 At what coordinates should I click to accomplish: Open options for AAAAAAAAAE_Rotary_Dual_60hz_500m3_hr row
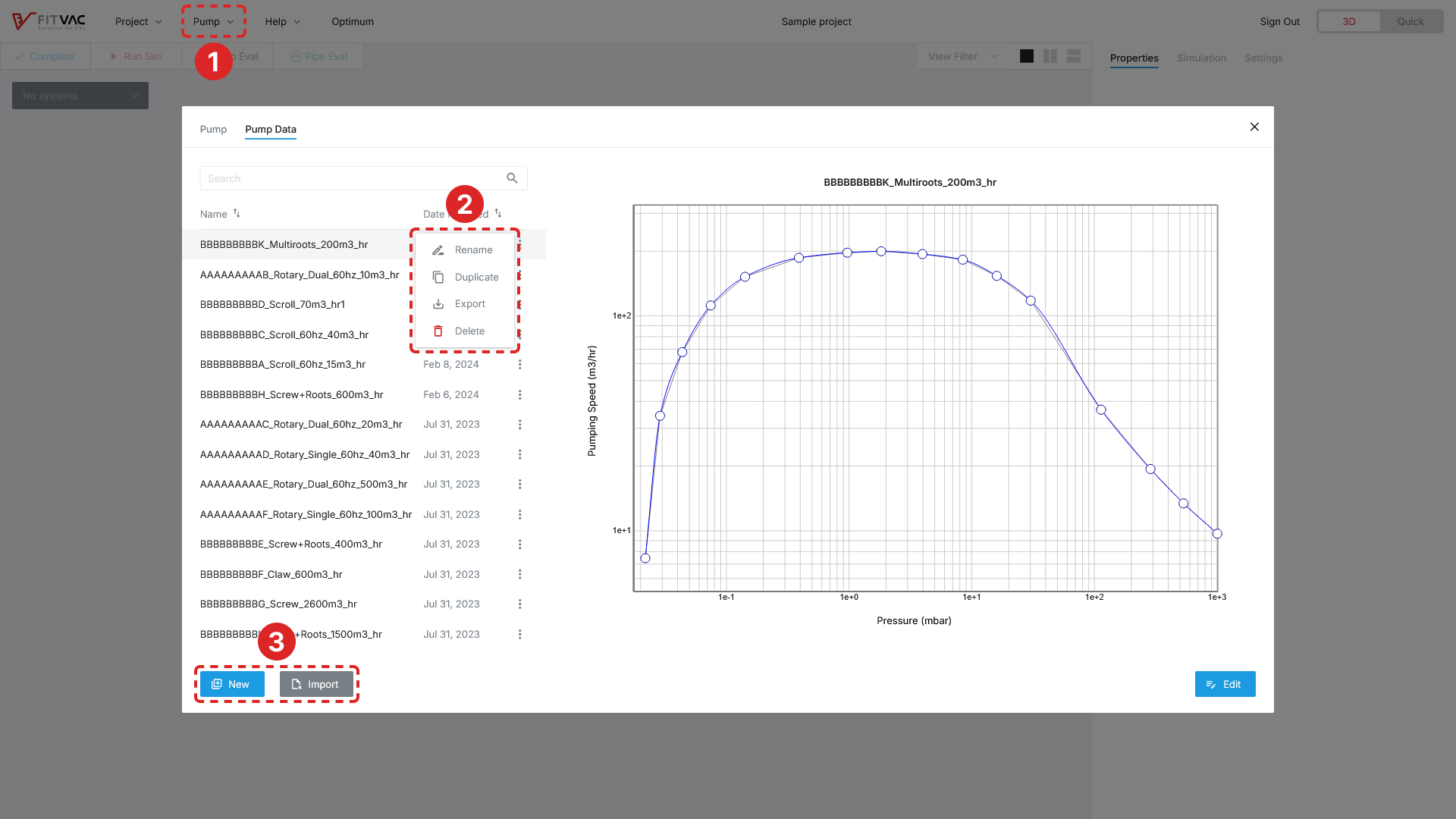pos(520,485)
